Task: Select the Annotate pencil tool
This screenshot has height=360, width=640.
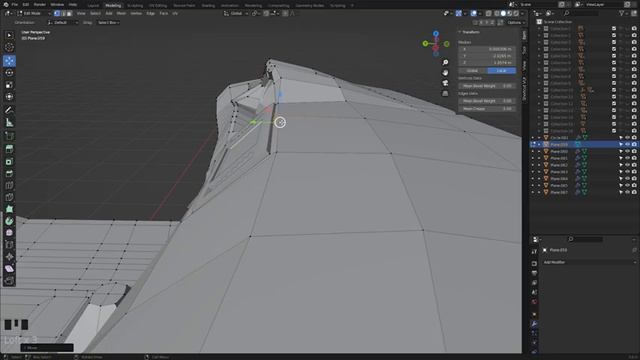Action: pyautogui.click(x=9, y=110)
